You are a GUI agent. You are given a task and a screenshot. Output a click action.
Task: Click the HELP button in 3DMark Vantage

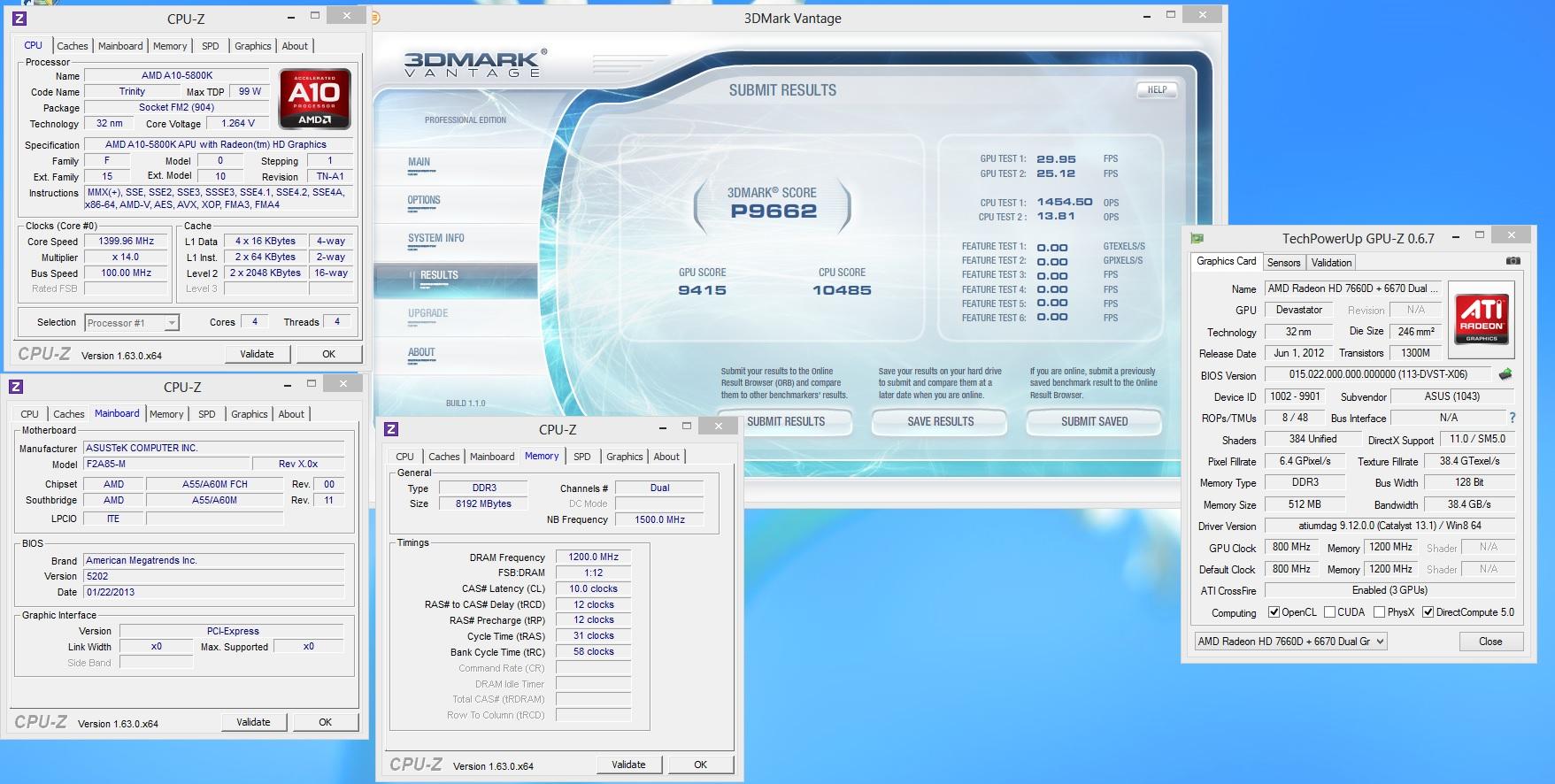coord(1157,89)
